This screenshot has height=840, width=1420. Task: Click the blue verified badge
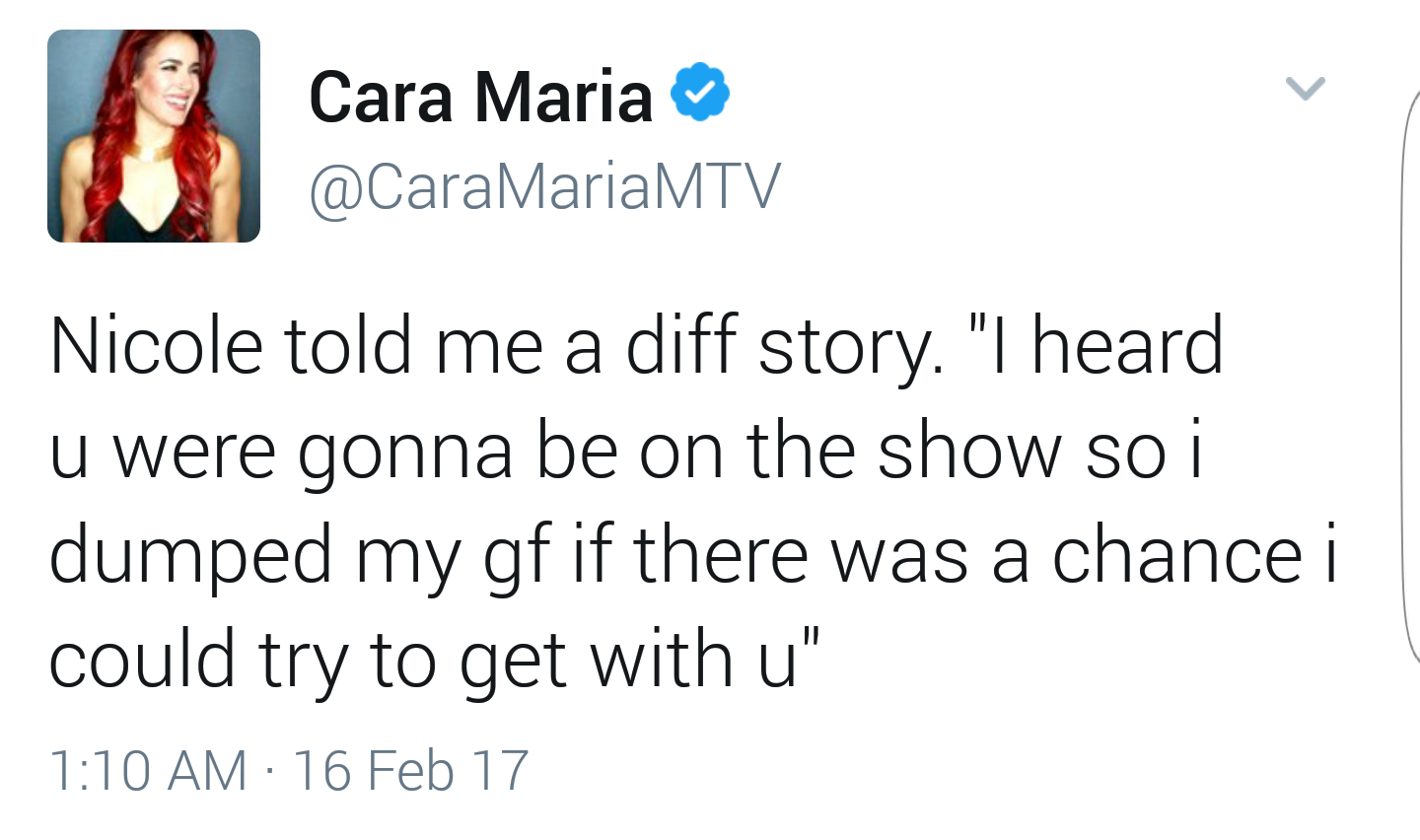700,91
